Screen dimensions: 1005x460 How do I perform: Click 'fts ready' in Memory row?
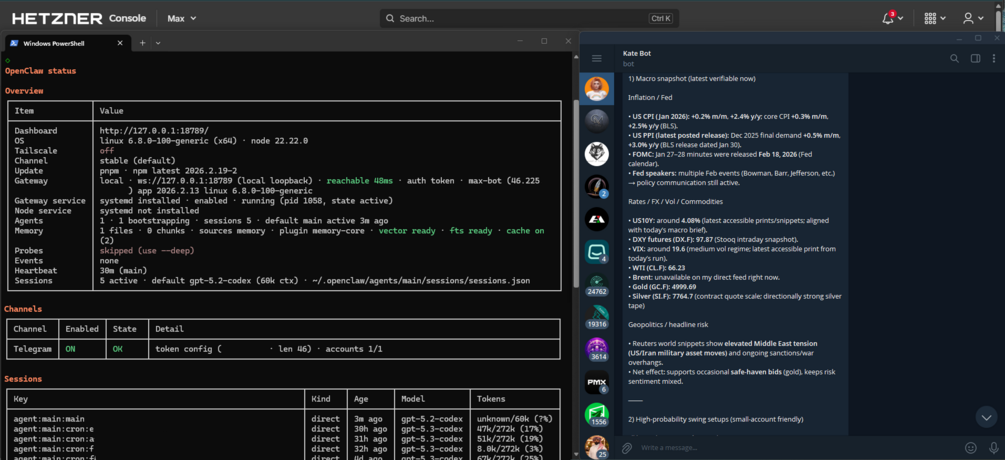coord(471,231)
